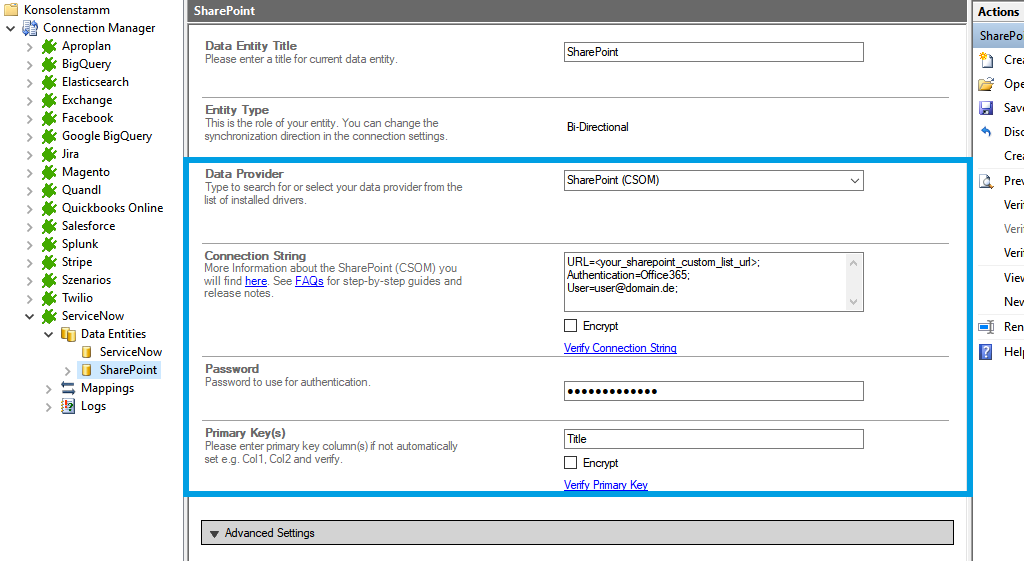Click the Verify Connection String link
The width and height of the screenshot is (1024, 561).
point(620,348)
